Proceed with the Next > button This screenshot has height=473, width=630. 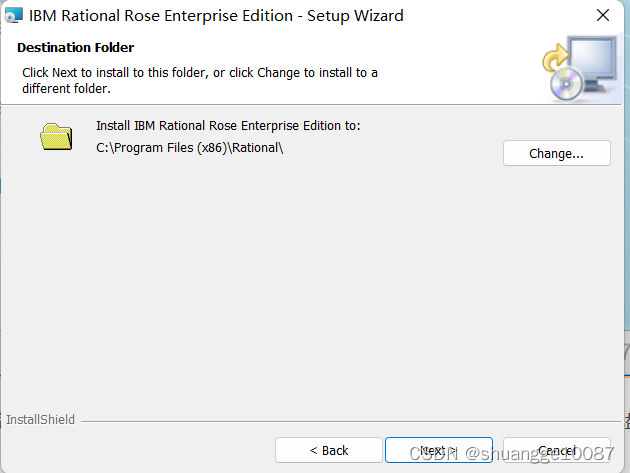tap(439, 450)
